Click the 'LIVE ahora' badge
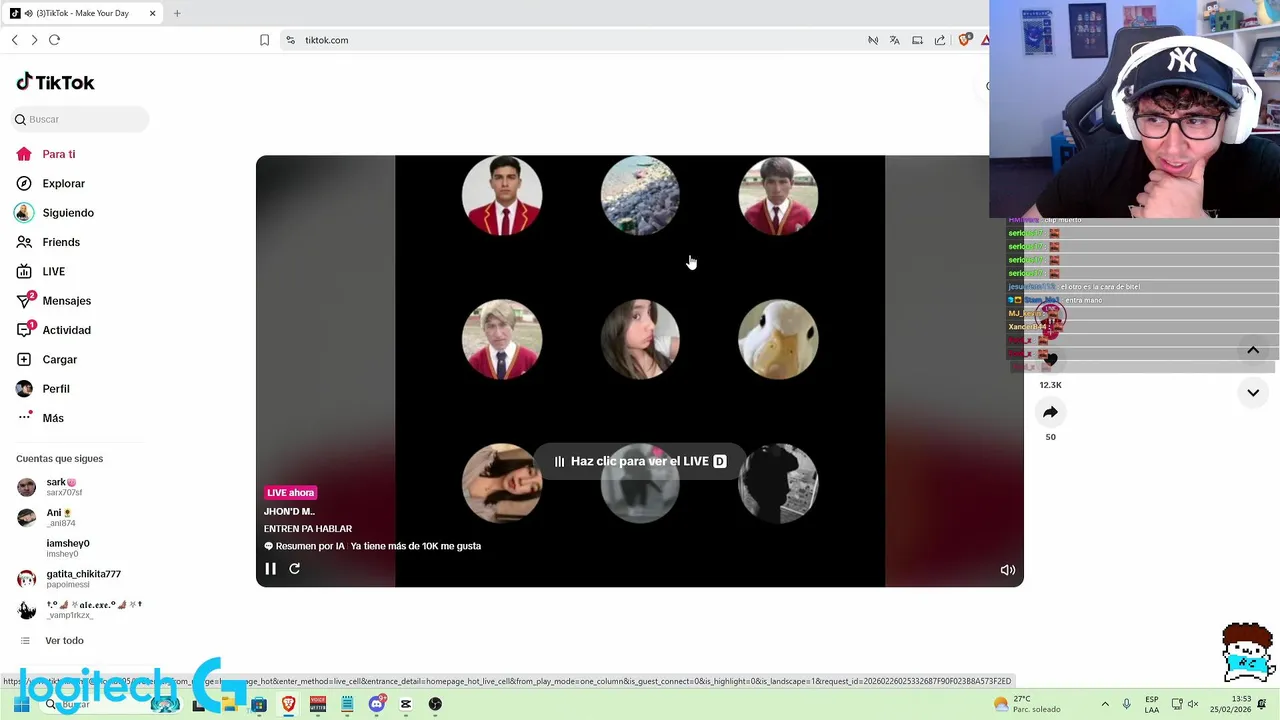Viewport: 1280px width, 720px height. coord(290,492)
